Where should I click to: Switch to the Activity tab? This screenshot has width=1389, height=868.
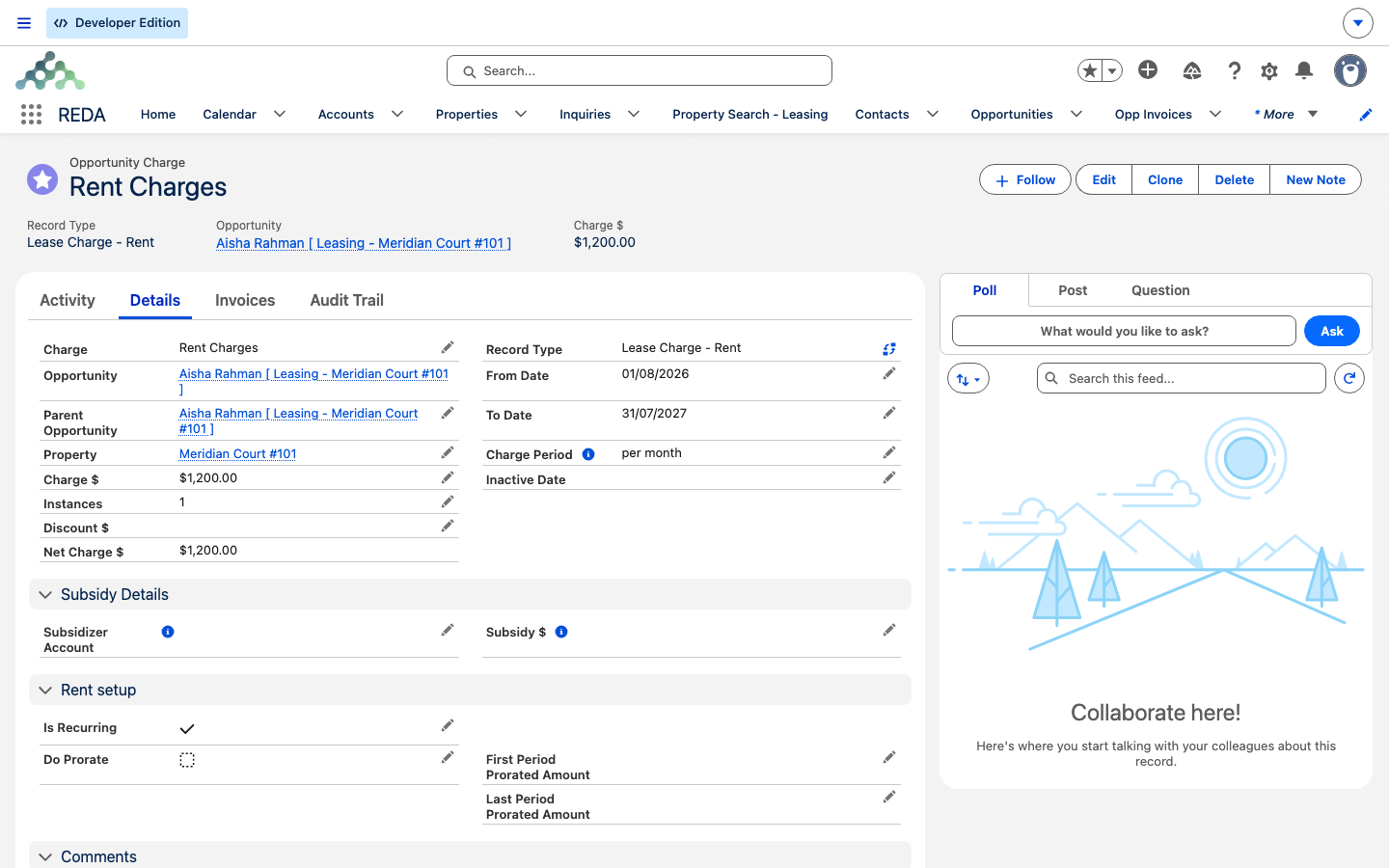click(68, 300)
